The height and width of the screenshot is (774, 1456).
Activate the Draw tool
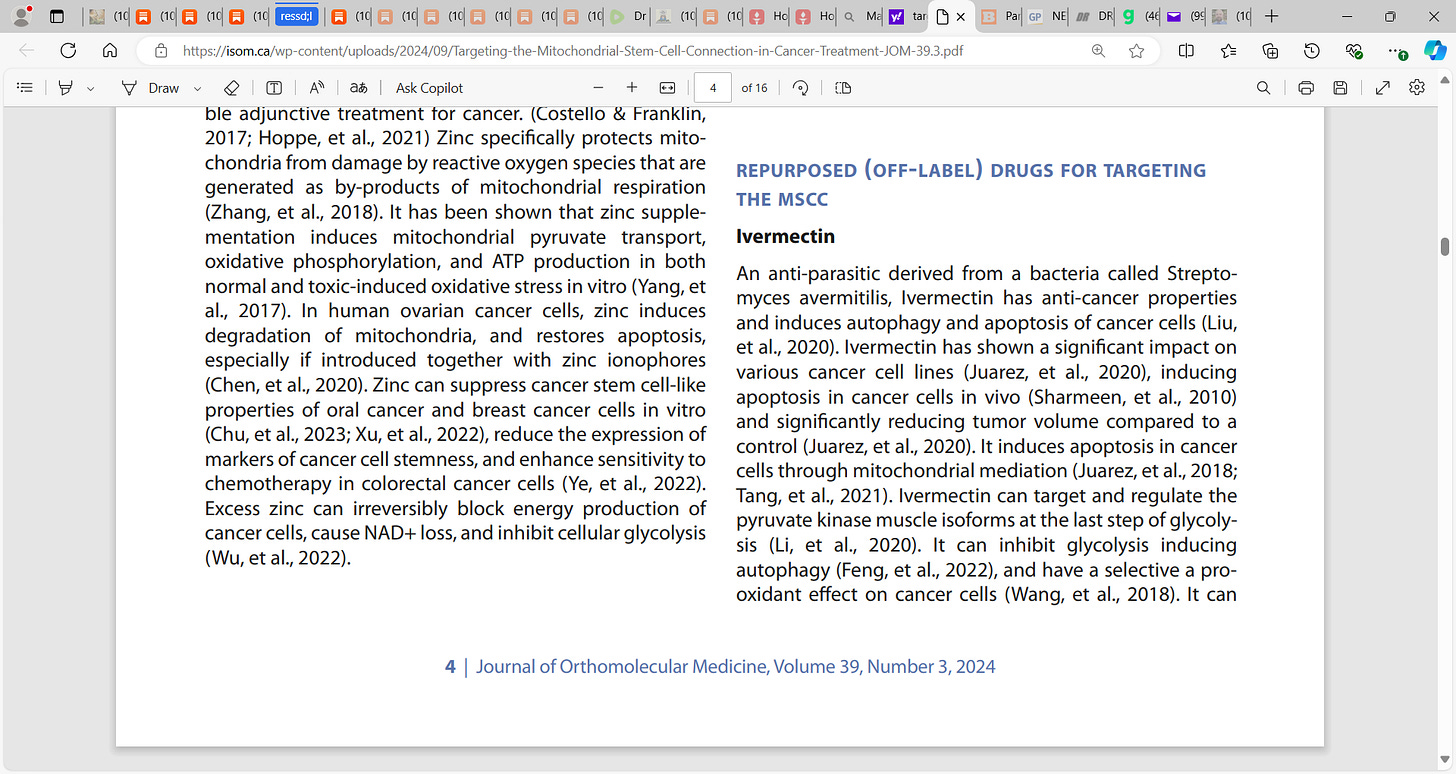pos(150,88)
